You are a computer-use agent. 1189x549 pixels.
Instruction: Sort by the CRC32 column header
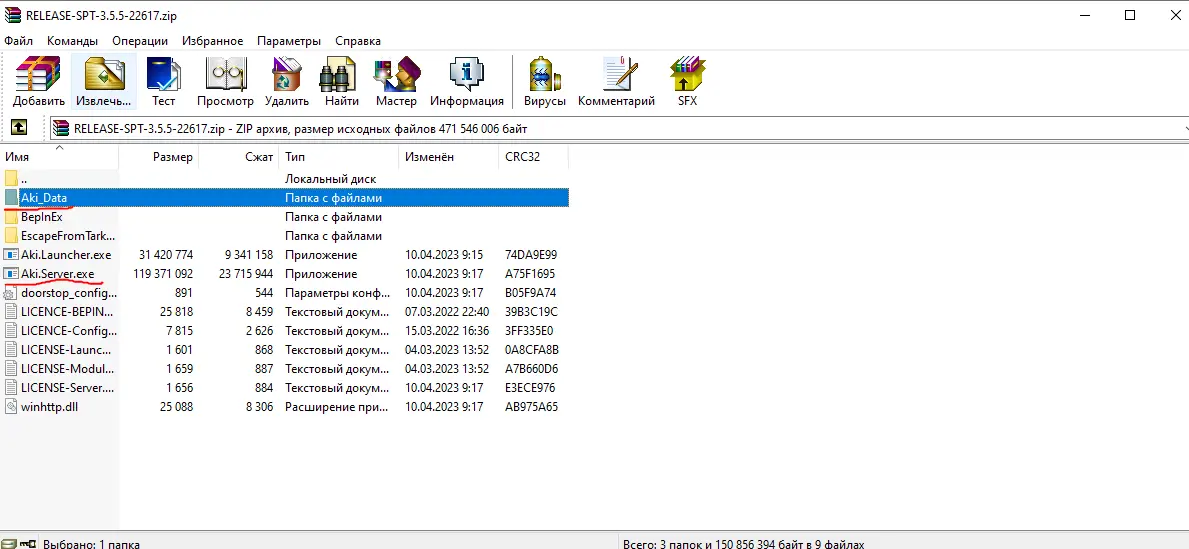click(x=533, y=157)
